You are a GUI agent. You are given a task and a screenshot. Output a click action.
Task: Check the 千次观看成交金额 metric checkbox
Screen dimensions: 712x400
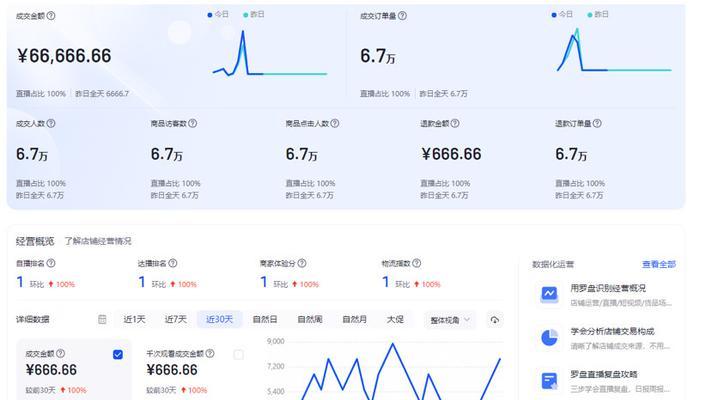coord(238,355)
